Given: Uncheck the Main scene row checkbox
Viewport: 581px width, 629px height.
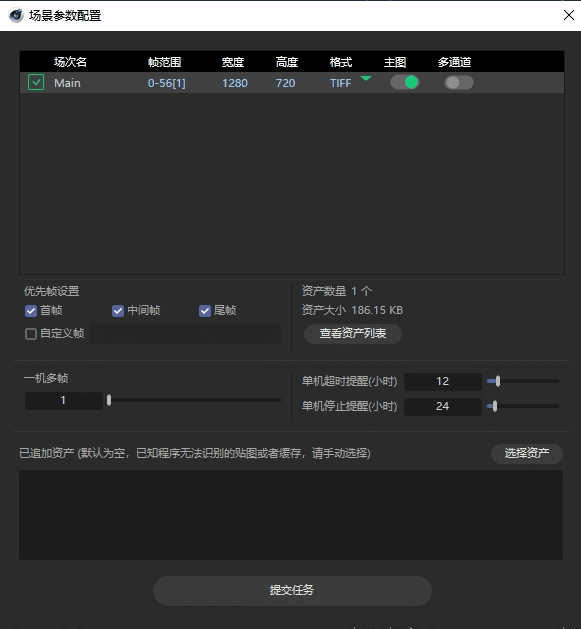Looking at the screenshot, I should [36, 82].
